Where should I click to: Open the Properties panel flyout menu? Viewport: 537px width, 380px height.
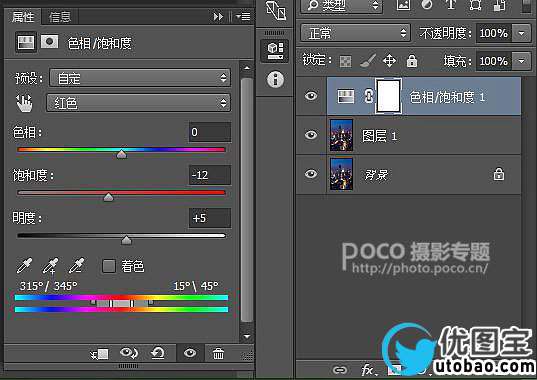(243, 16)
